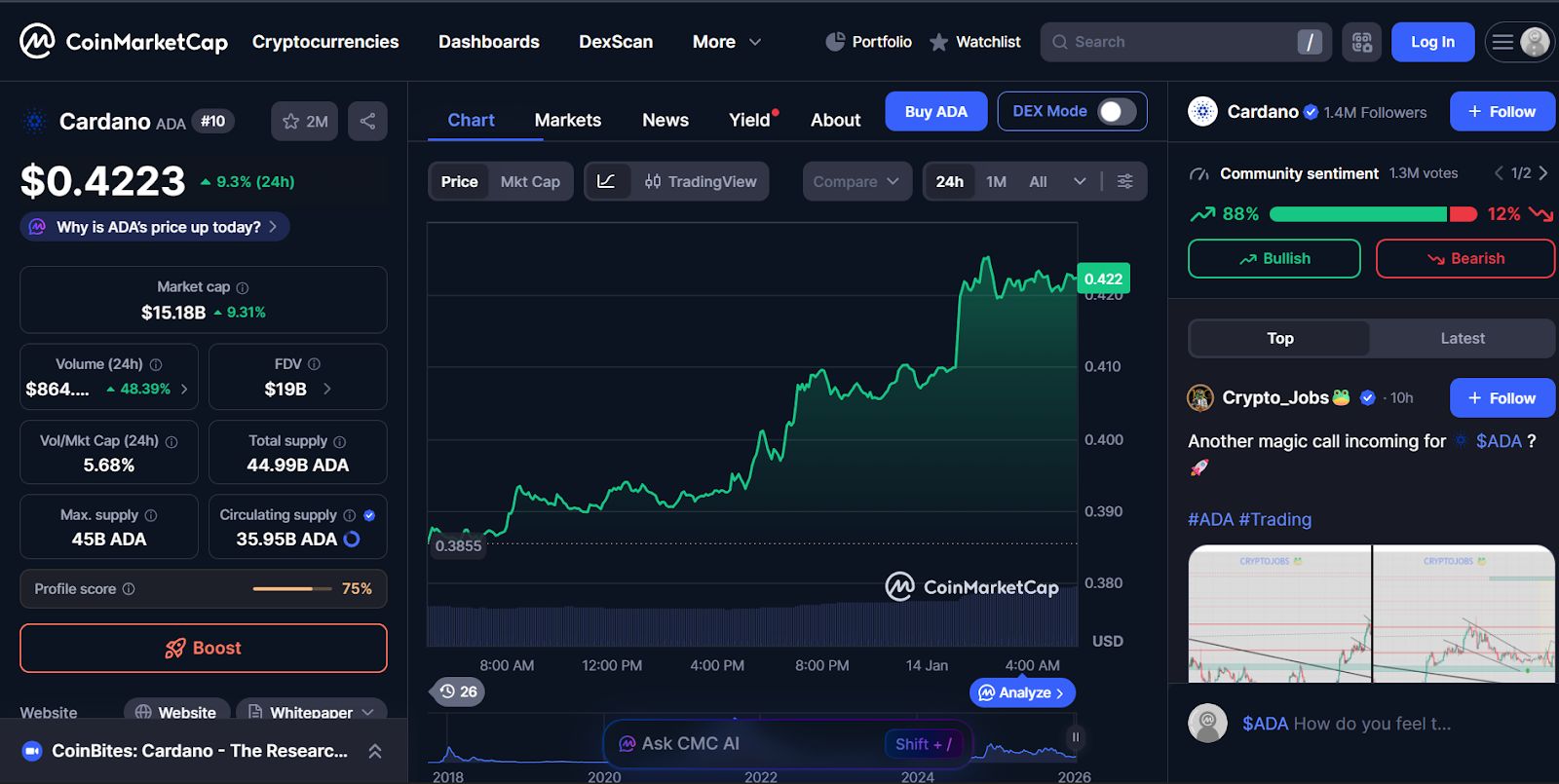1559x784 pixels.
Task: Open chart settings sliders icon
Action: pyautogui.click(x=1124, y=181)
